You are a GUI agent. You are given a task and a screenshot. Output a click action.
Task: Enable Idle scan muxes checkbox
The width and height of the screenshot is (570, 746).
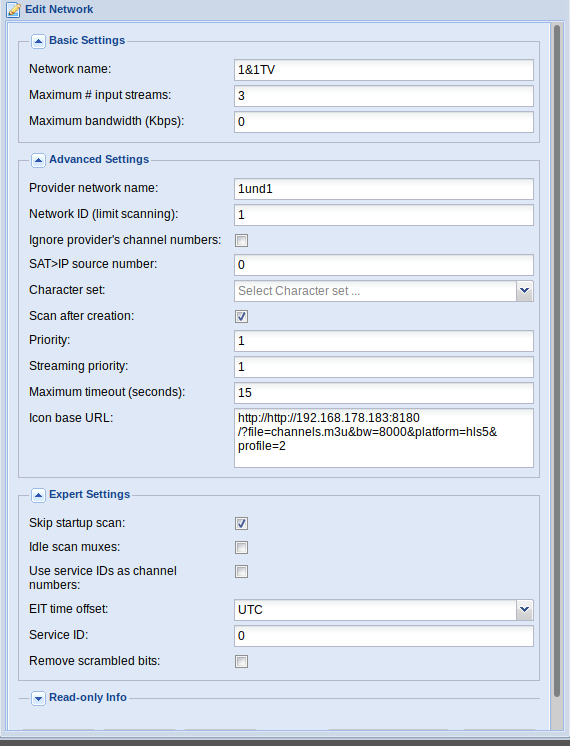pyautogui.click(x=241, y=547)
